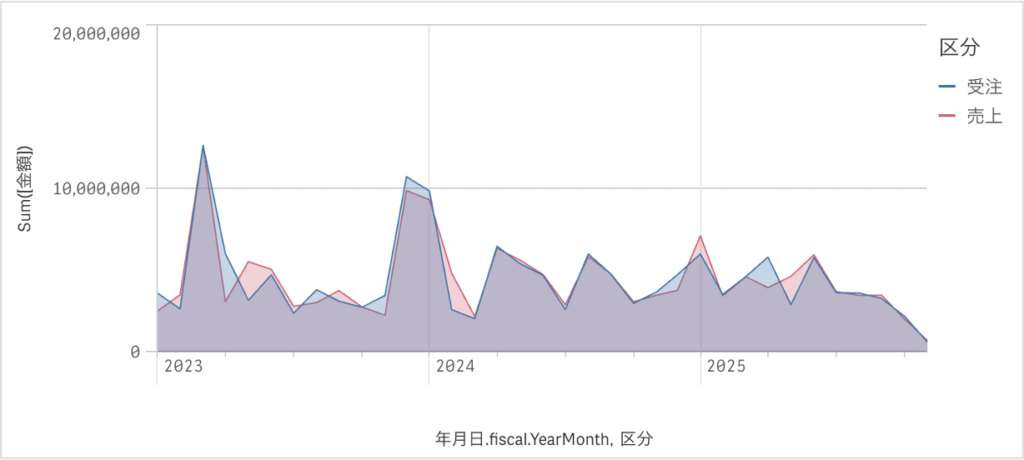Select the 10,000,000 y-axis tick label
Viewport: 1024px width, 460px height.
tap(95, 188)
